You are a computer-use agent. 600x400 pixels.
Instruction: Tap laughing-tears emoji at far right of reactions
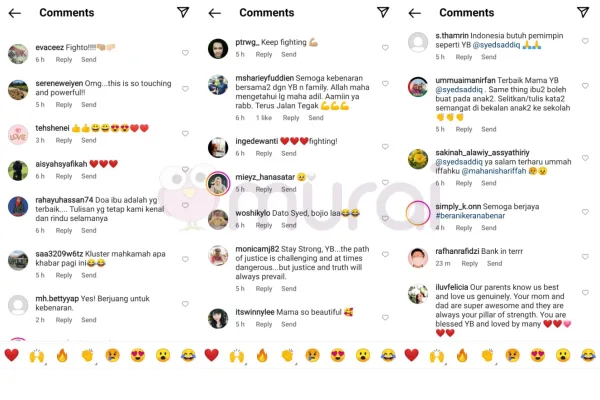pos(588,356)
